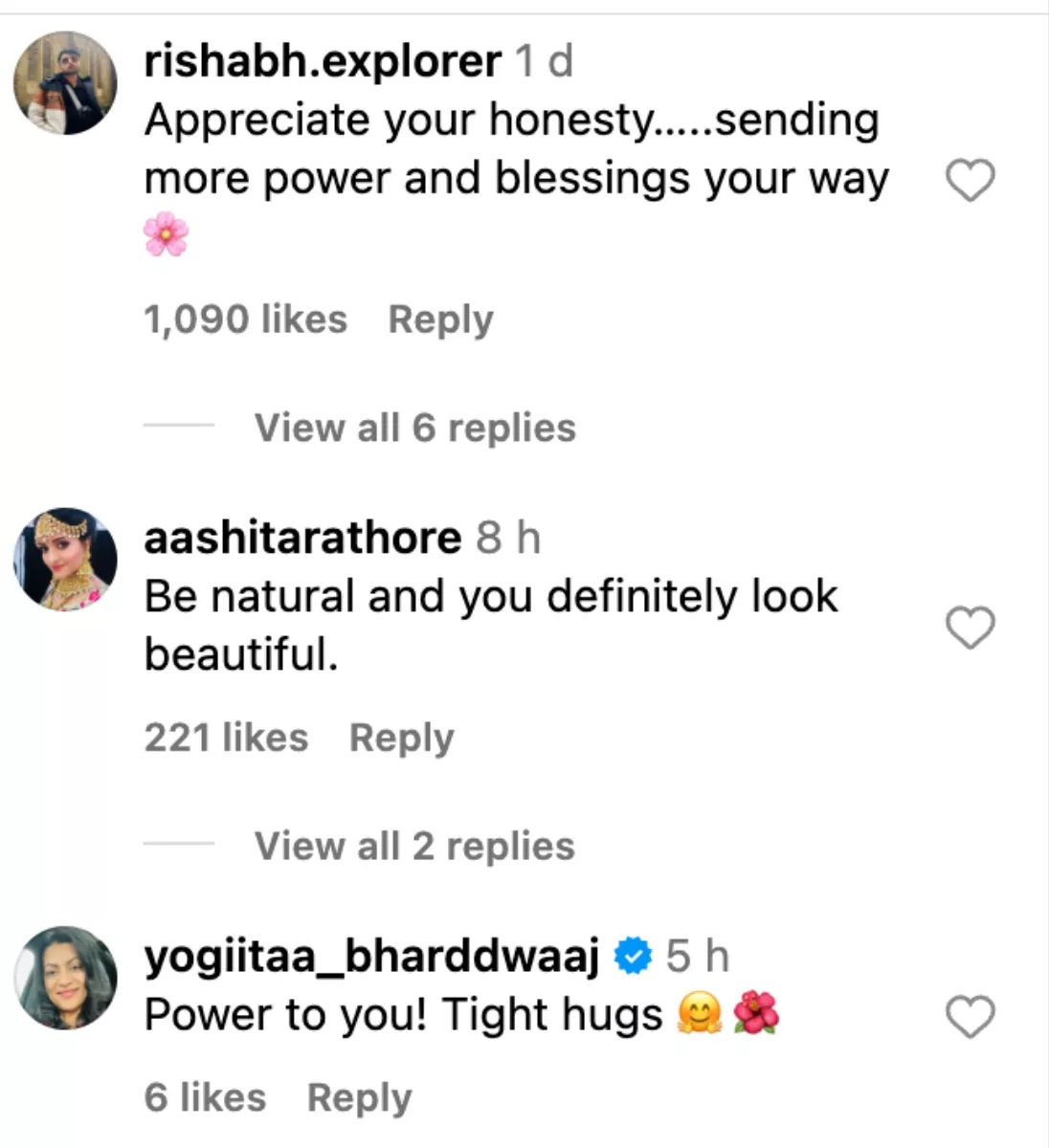The height and width of the screenshot is (1148, 1049).
Task: Go to the yogiitaa_bharddwaaj username link
Action: click(x=371, y=957)
